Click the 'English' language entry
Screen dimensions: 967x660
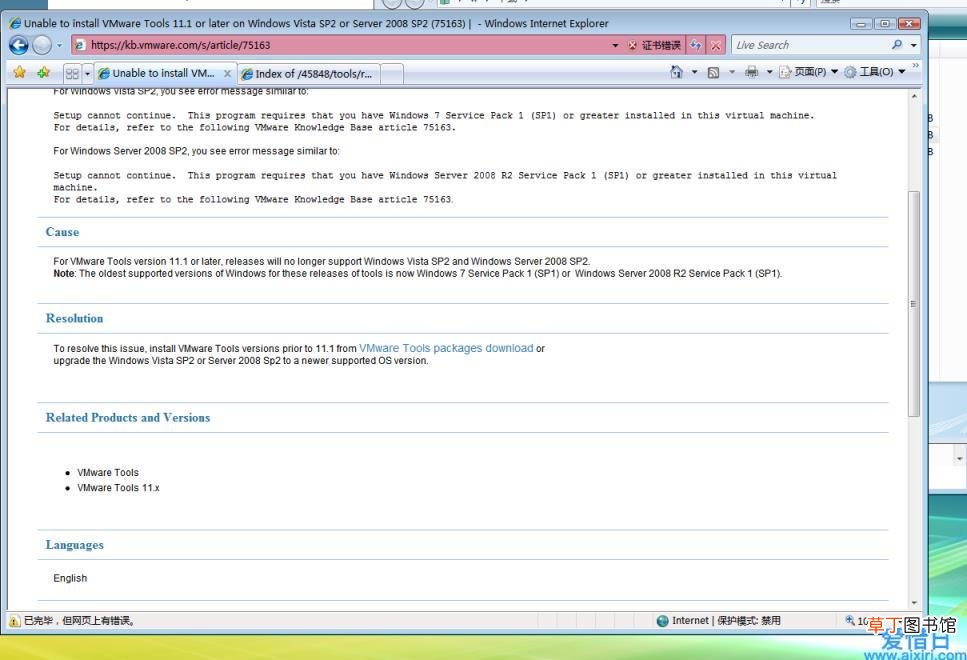click(x=70, y=578)
